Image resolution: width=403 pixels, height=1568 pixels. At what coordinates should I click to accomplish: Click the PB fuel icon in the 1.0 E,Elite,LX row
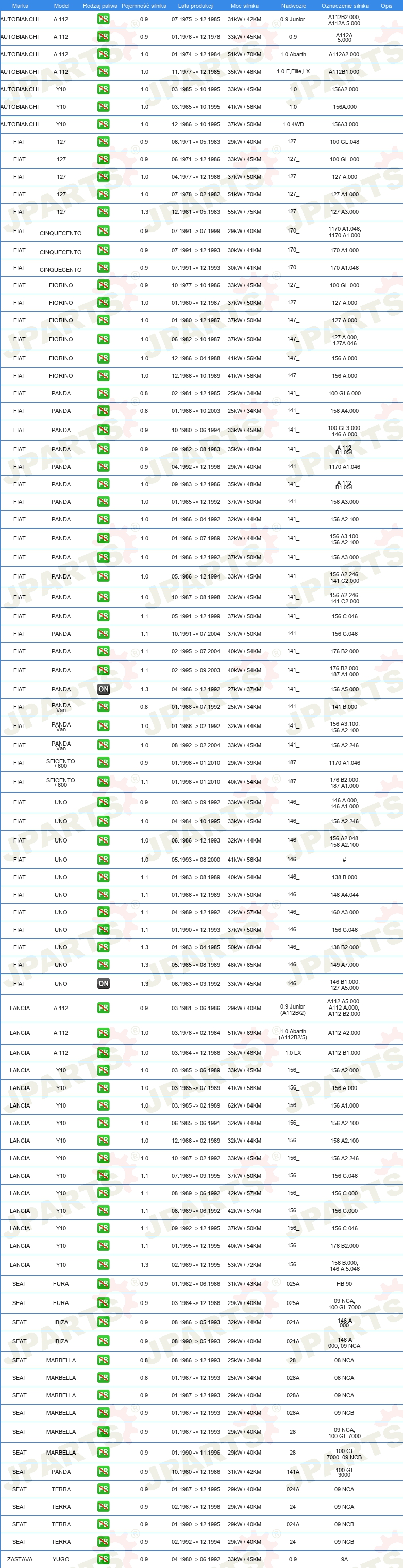pyautogui.click(x=104, y=72)
